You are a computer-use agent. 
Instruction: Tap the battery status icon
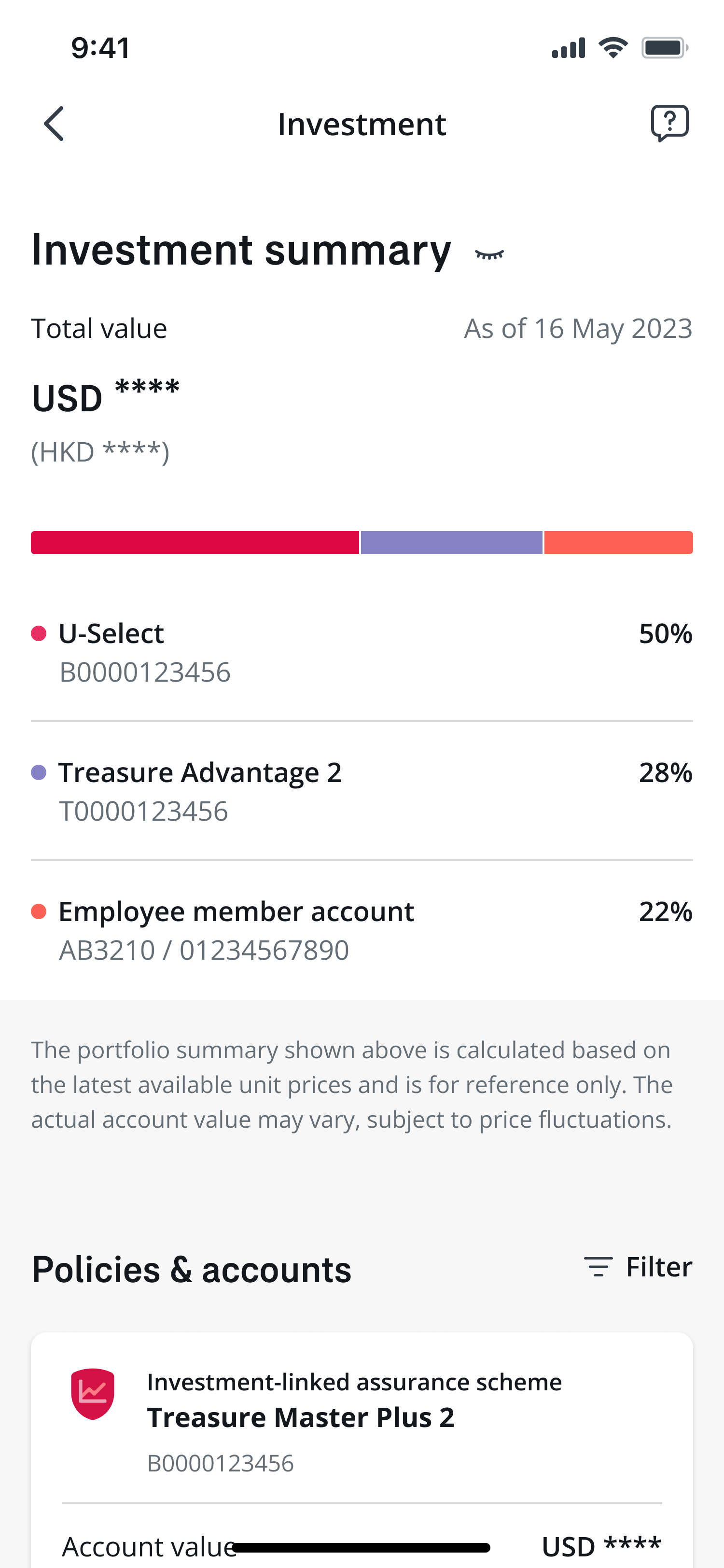click(x=664, y=47)
